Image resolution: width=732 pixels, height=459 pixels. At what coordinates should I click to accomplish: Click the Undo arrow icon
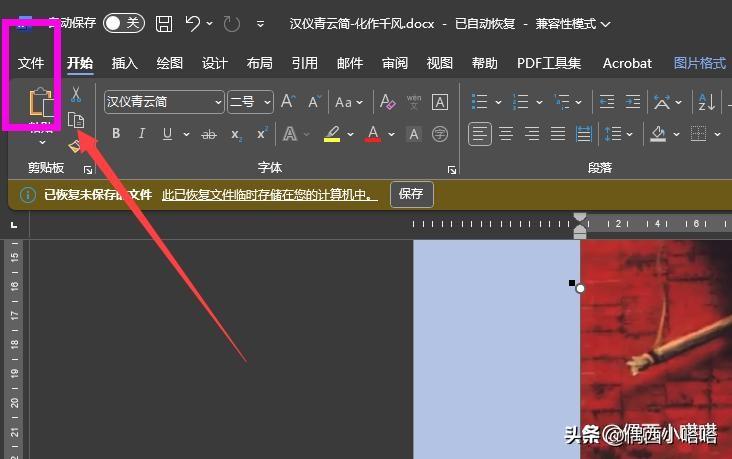tap(193, 23)
